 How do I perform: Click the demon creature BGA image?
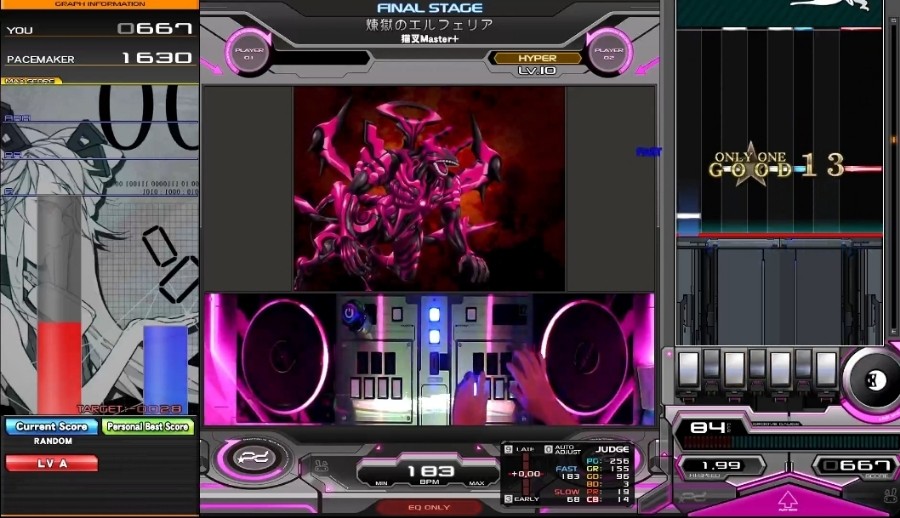point(429,188)
